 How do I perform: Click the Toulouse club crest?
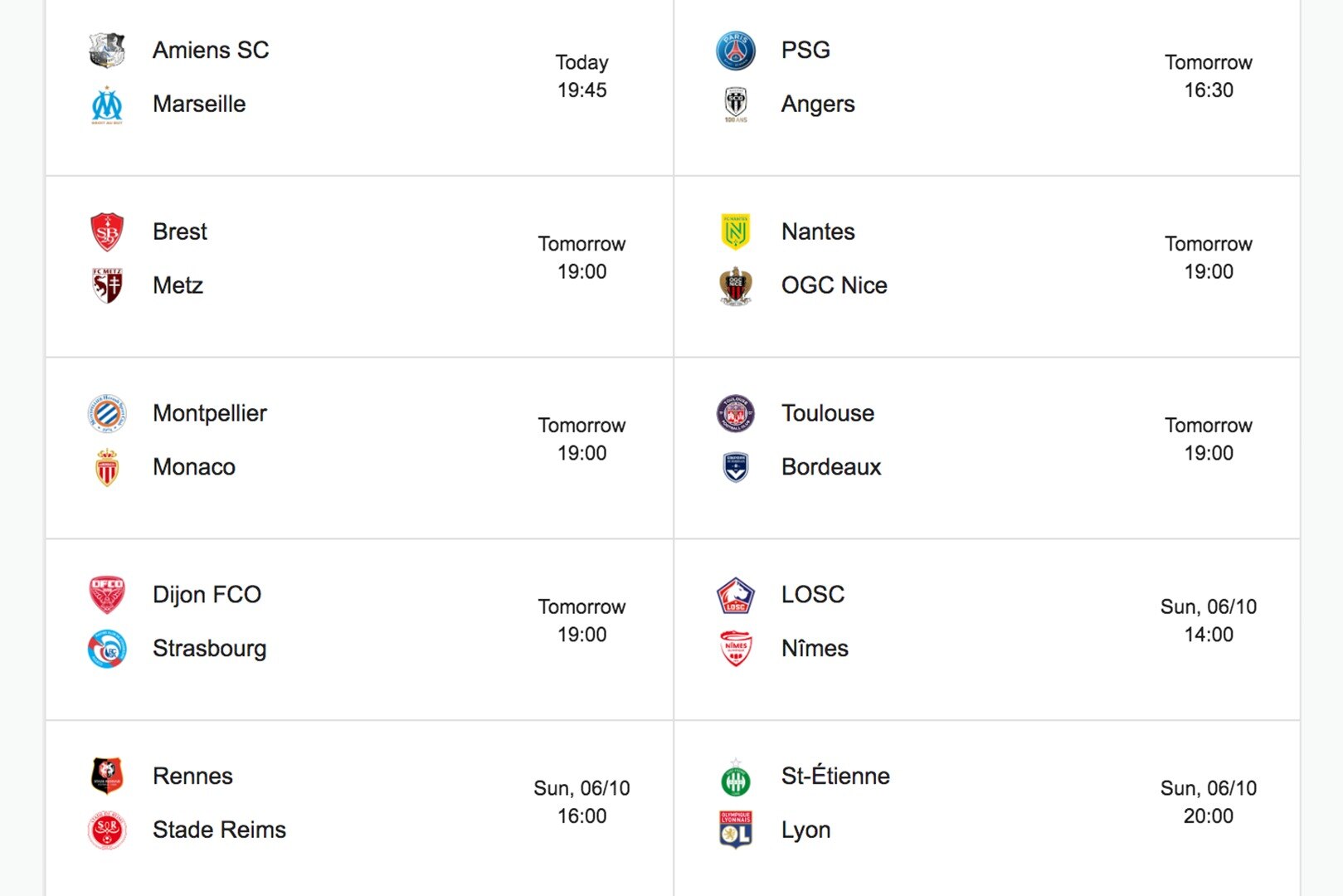(x=734, y=413)
